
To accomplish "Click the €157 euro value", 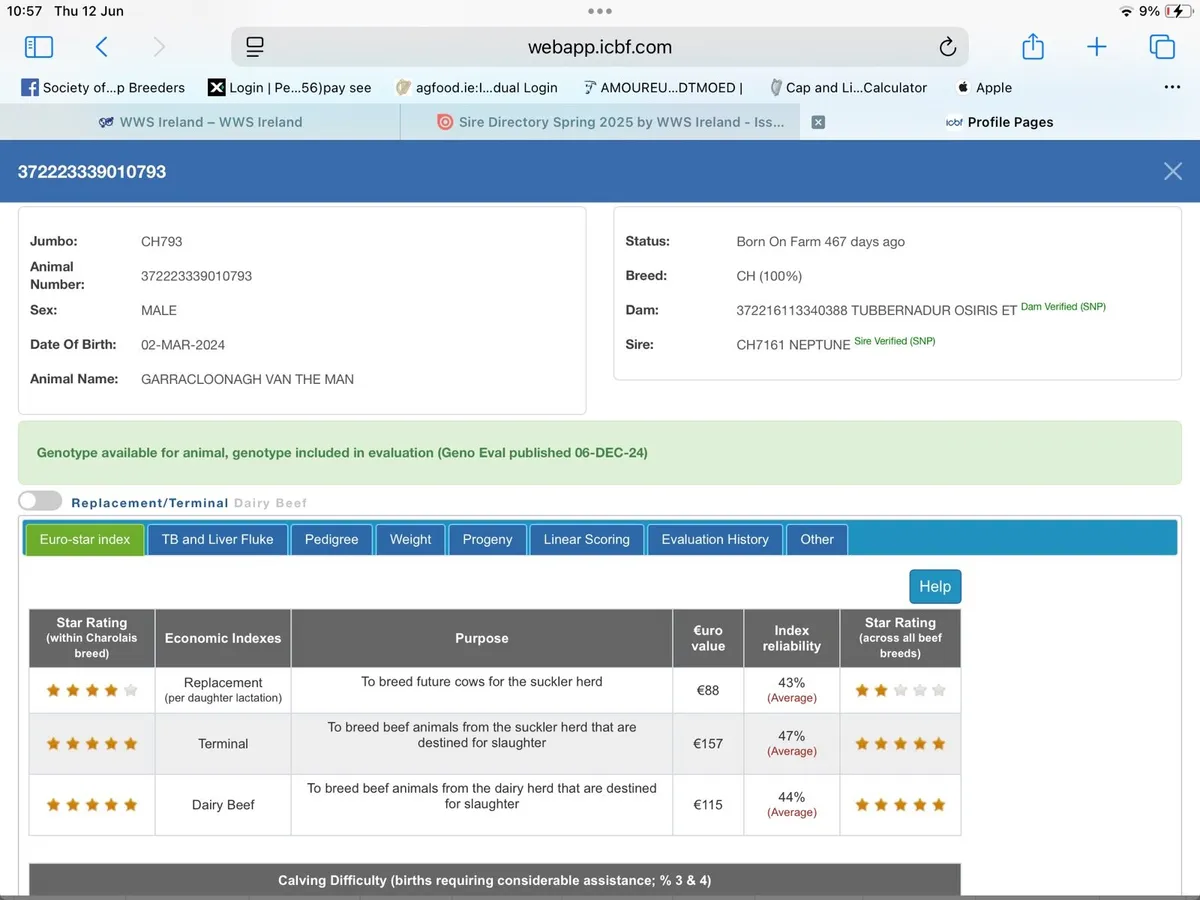I will 708,743.
